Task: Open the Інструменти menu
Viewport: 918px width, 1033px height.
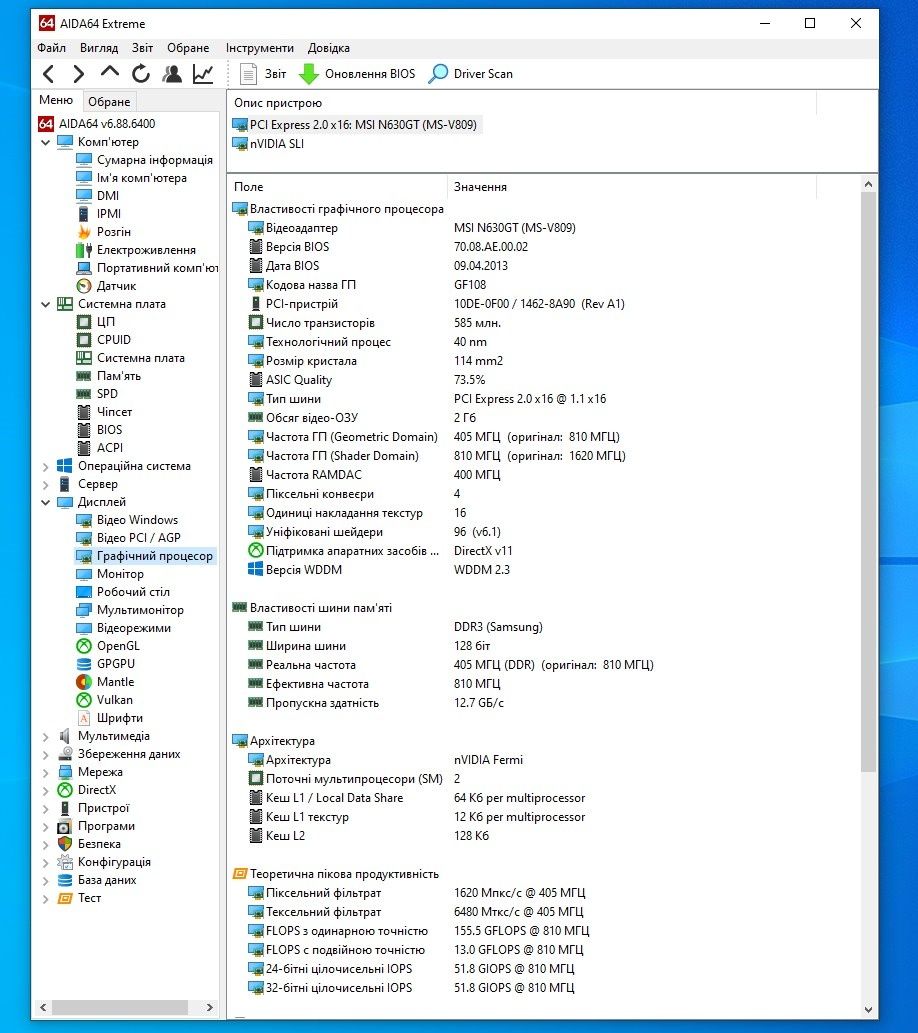Action: point(260,48)
